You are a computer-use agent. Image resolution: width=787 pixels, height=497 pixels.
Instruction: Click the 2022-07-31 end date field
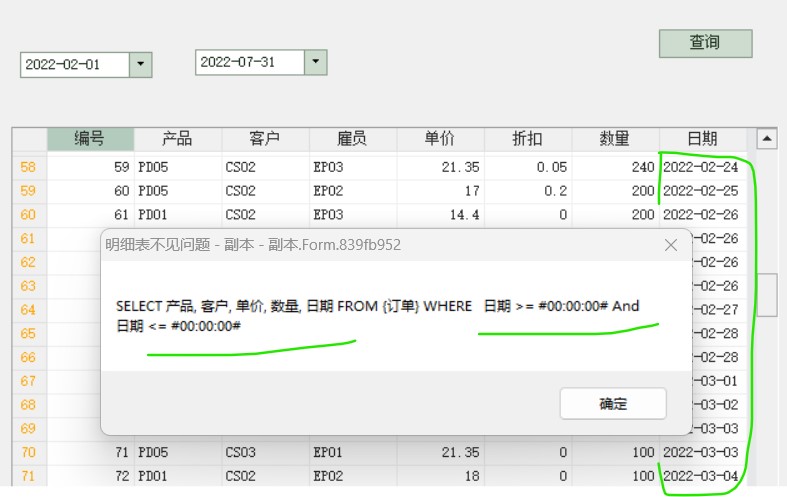[x=249, y=62]
